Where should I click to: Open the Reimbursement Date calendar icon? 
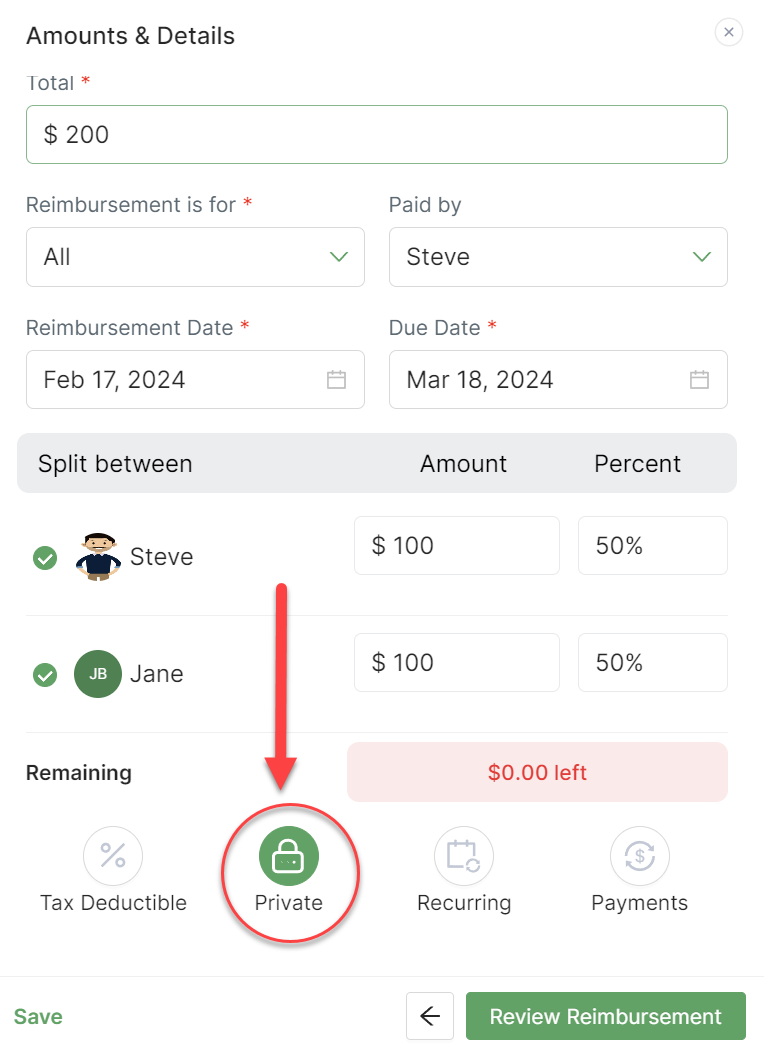[x=337, y=380]
